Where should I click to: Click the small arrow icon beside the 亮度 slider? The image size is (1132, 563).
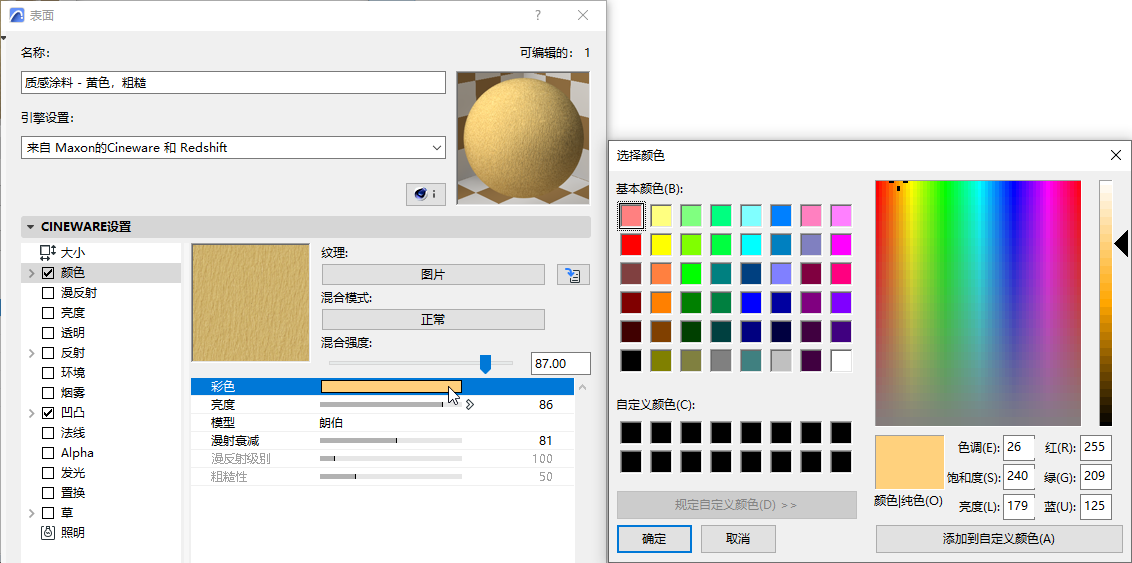[470, 405]
